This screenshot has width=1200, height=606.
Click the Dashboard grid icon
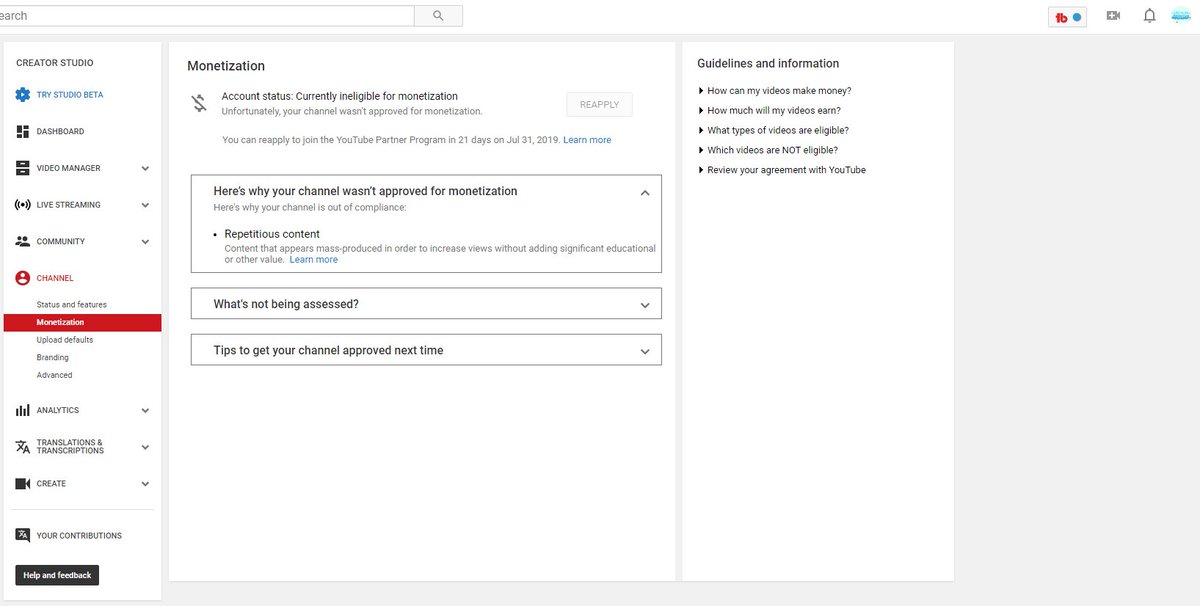(23, 132)
